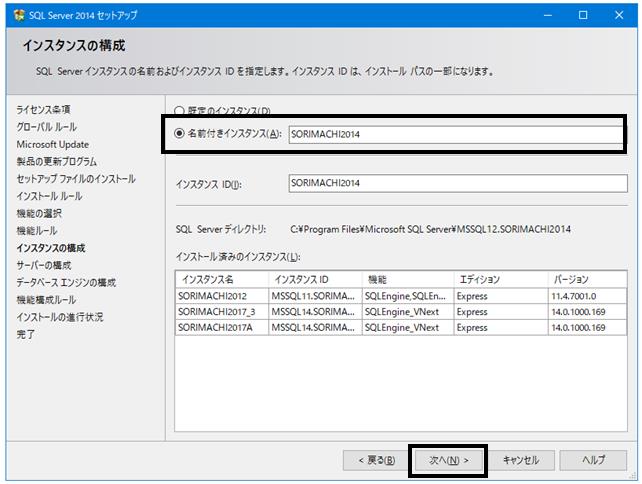
Task: Click the Back (戻る) button
Action: [x=377, y=460]
